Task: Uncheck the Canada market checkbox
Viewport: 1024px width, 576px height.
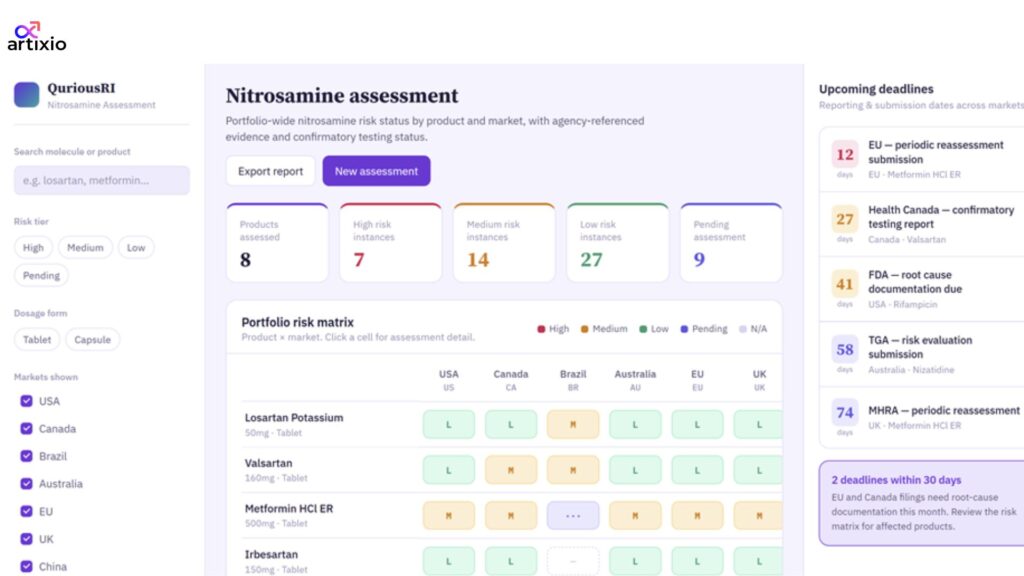Action: (x=26, y=428)
